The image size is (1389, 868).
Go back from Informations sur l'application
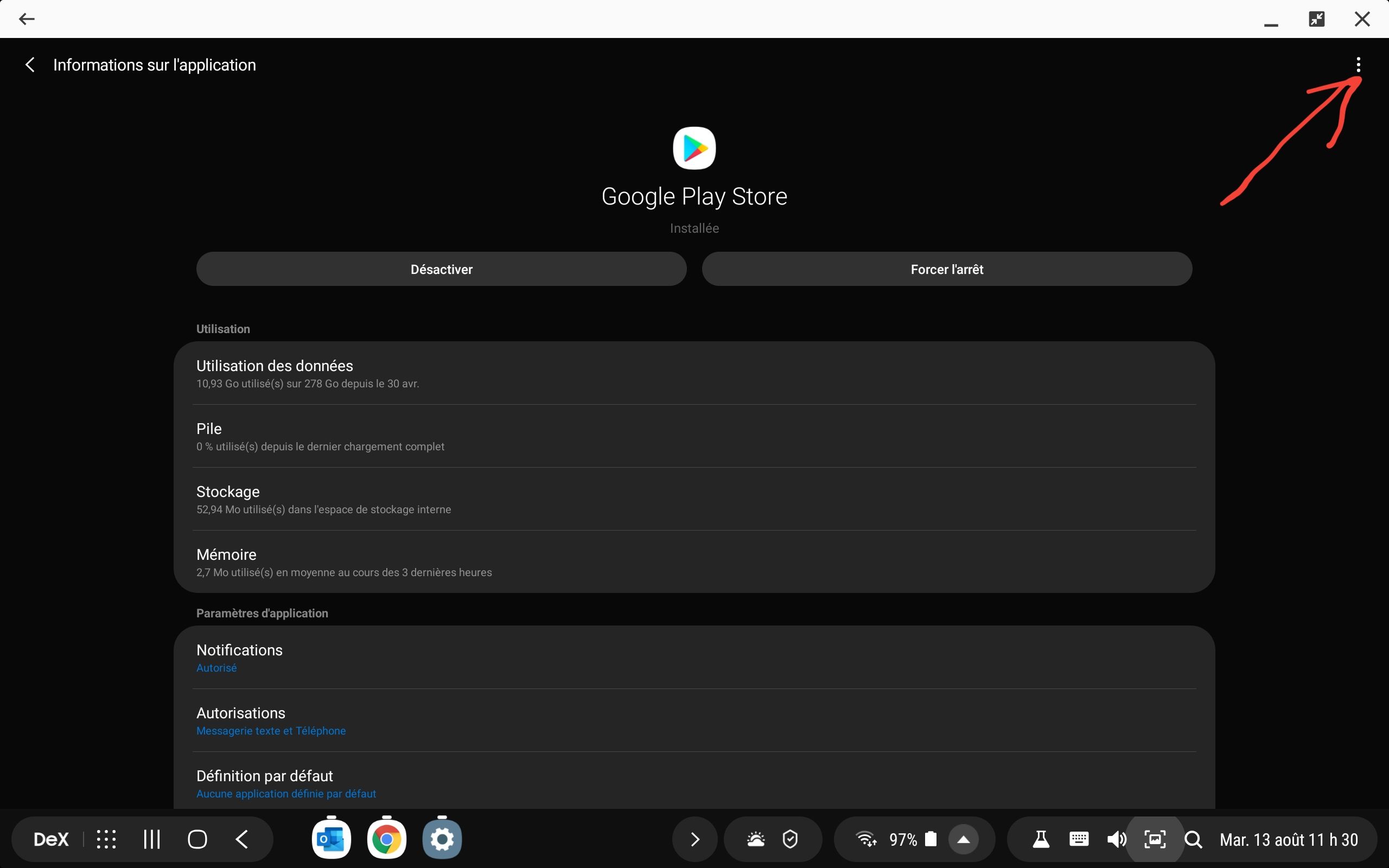(30, 65)
